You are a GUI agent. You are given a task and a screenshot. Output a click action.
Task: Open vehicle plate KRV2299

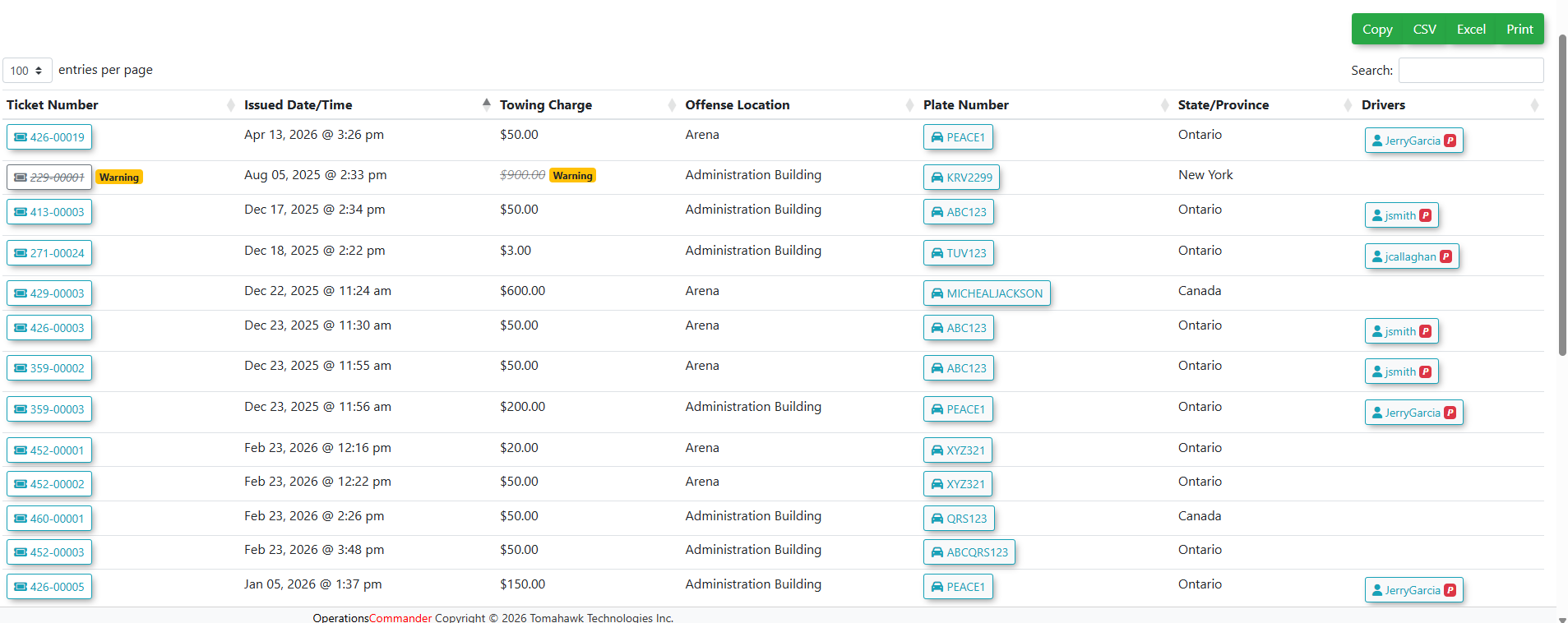pos(960,178)
